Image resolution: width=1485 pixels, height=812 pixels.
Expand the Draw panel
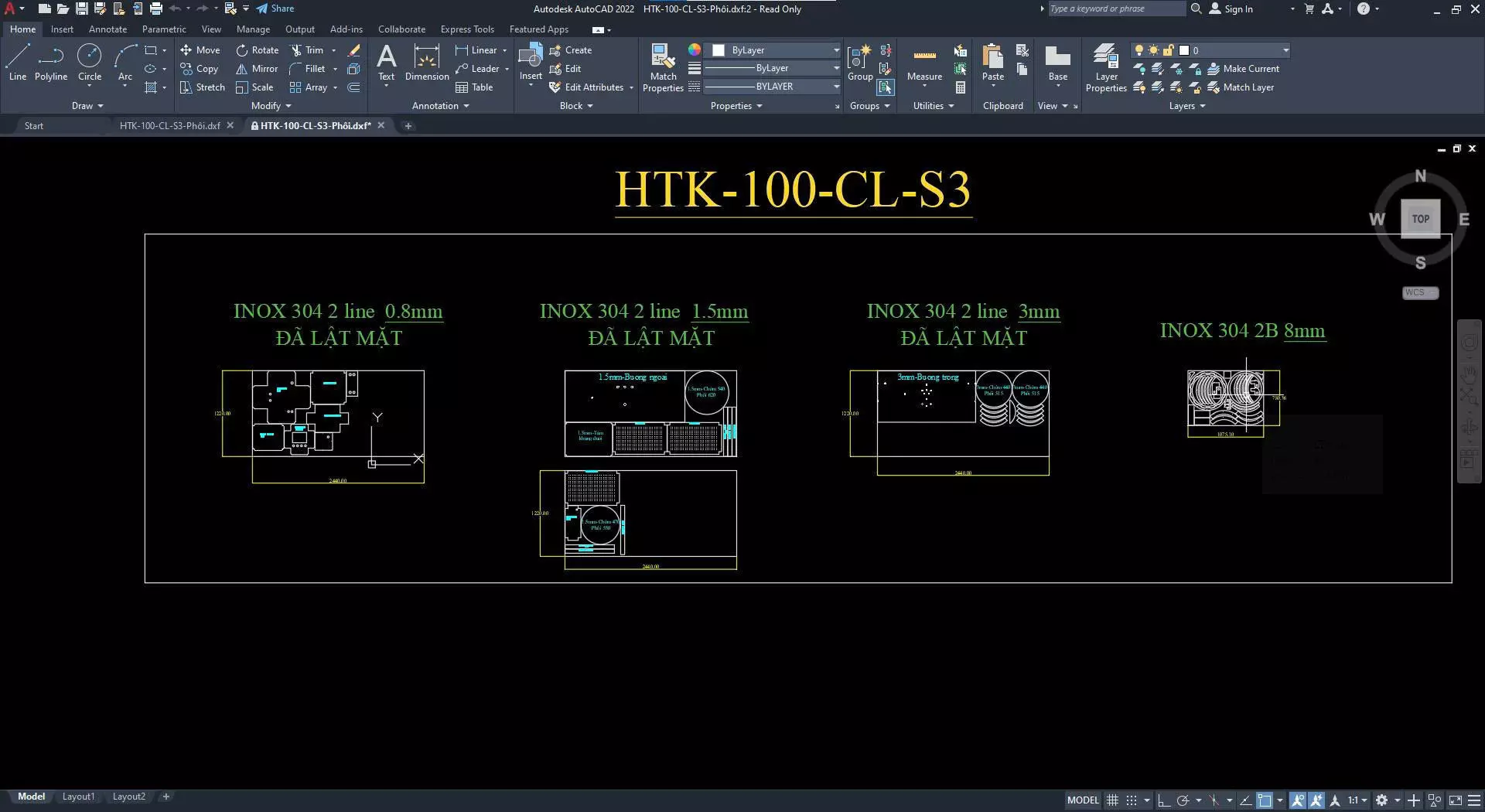(87, 106)
